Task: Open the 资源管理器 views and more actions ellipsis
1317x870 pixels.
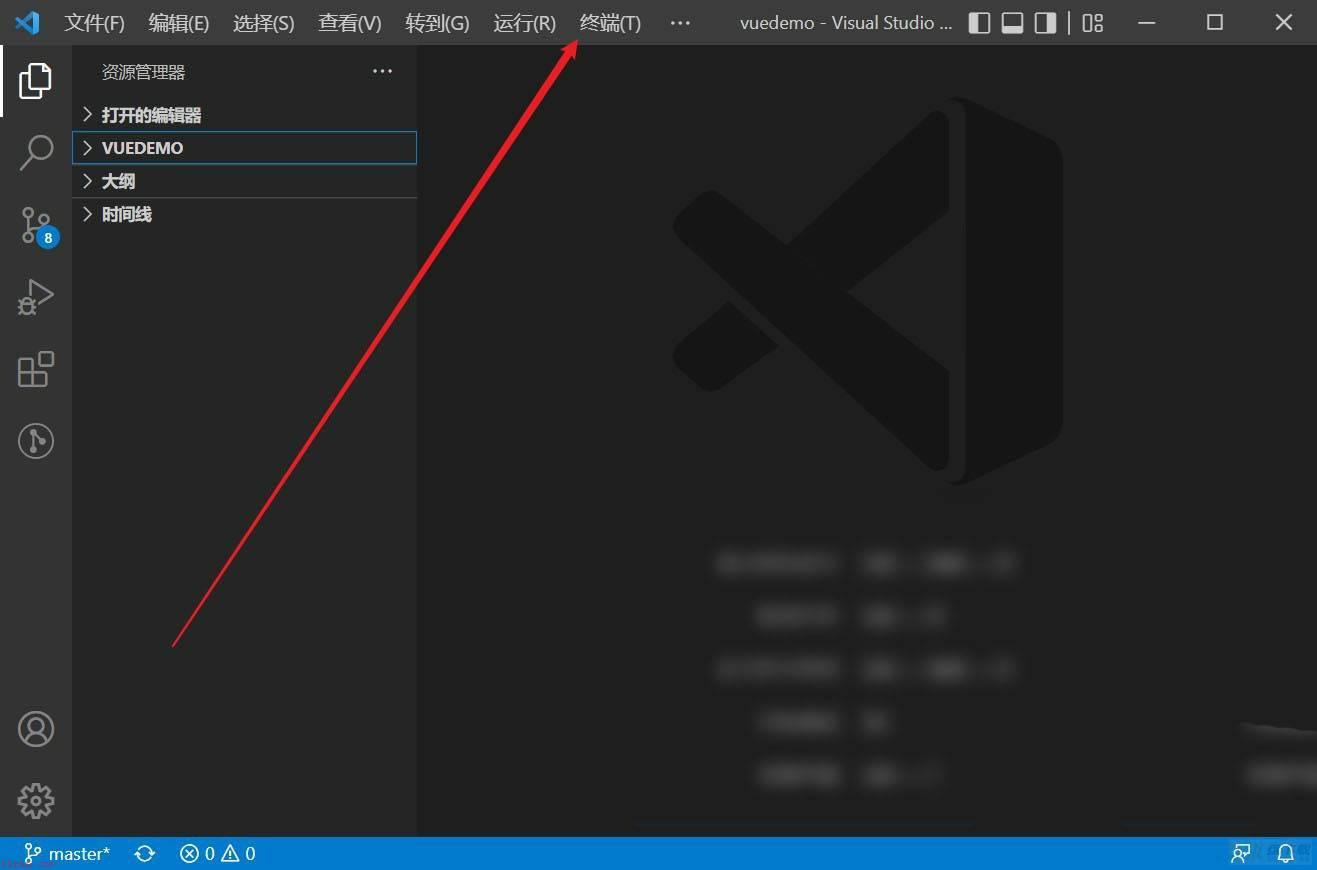Action: pos(382,71)
